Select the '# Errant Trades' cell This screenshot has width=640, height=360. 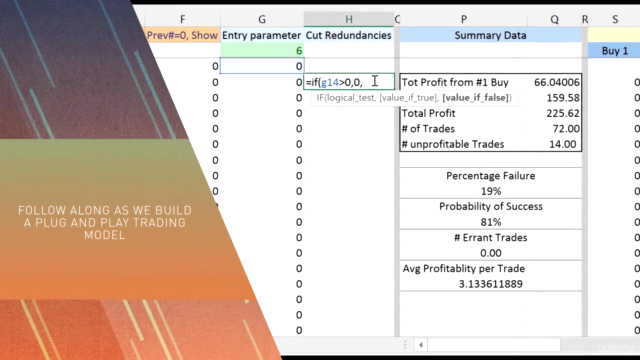[x=491, y=238]
